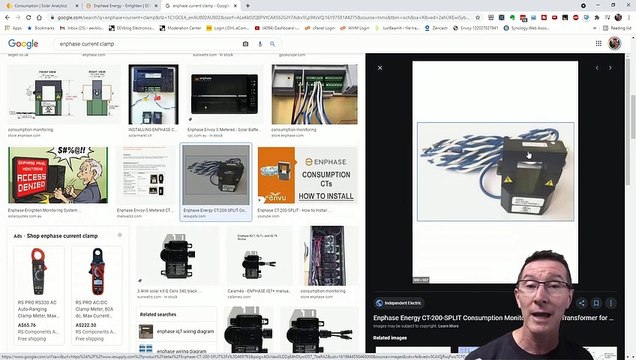636x360 pixels.
Task: Open Learn More copyright link
Action: 449,326
